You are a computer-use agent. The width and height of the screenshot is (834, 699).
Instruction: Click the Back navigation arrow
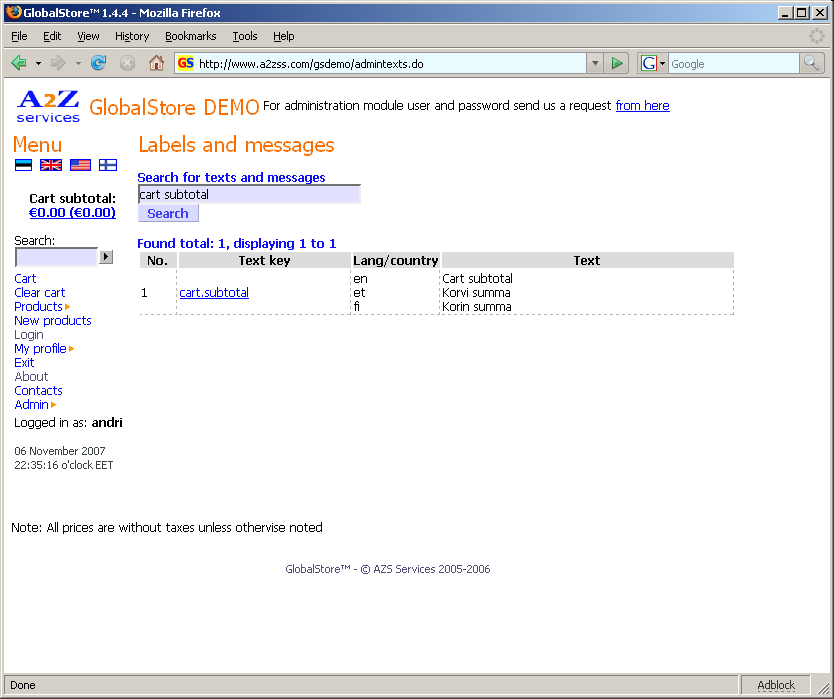19,63
